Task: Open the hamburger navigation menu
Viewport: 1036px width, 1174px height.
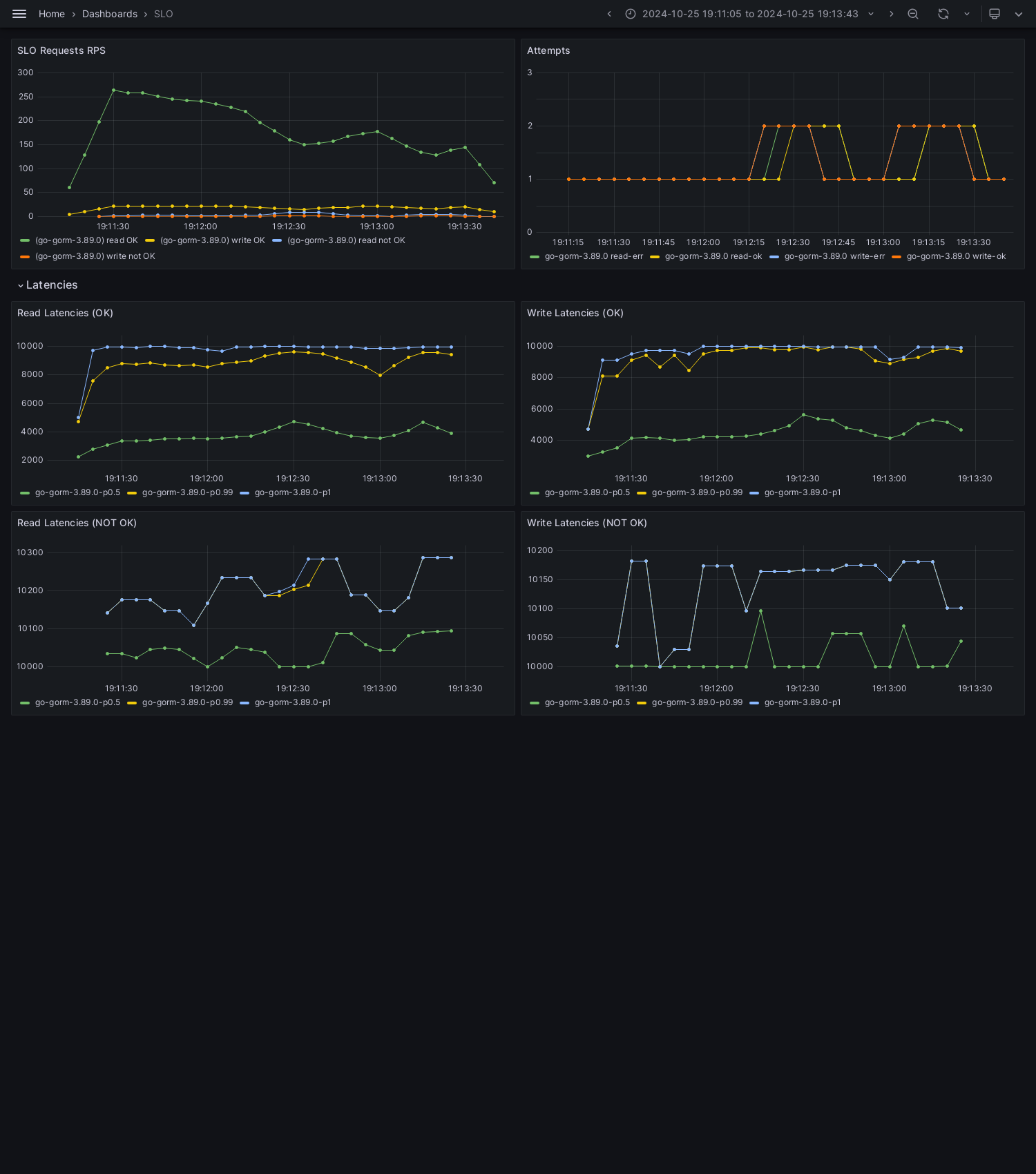Action: [19, 14]
